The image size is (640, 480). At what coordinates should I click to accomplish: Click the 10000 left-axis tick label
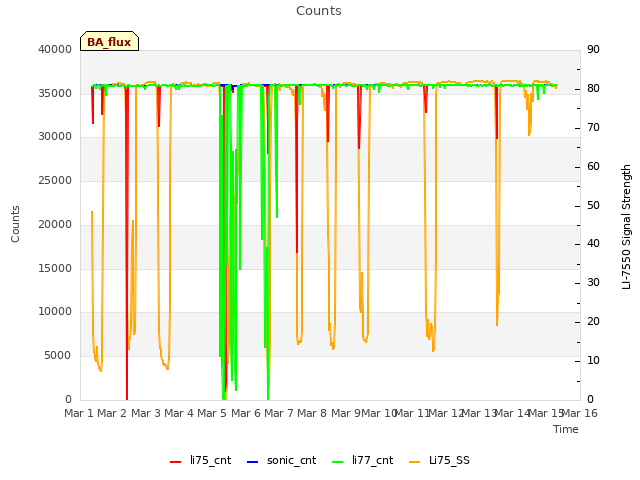55,311
